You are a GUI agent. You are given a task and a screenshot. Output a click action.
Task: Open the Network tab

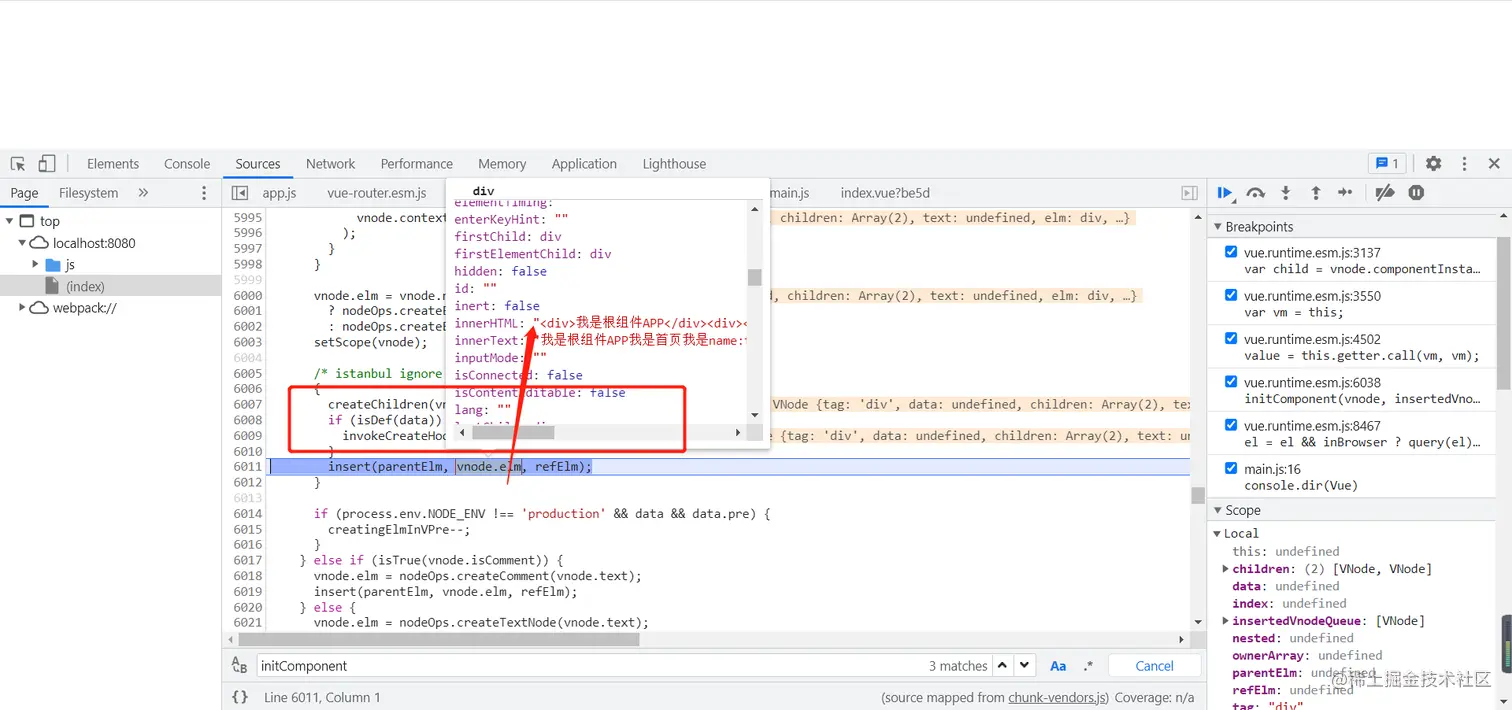pyautogui.click(x=331, y=164)
